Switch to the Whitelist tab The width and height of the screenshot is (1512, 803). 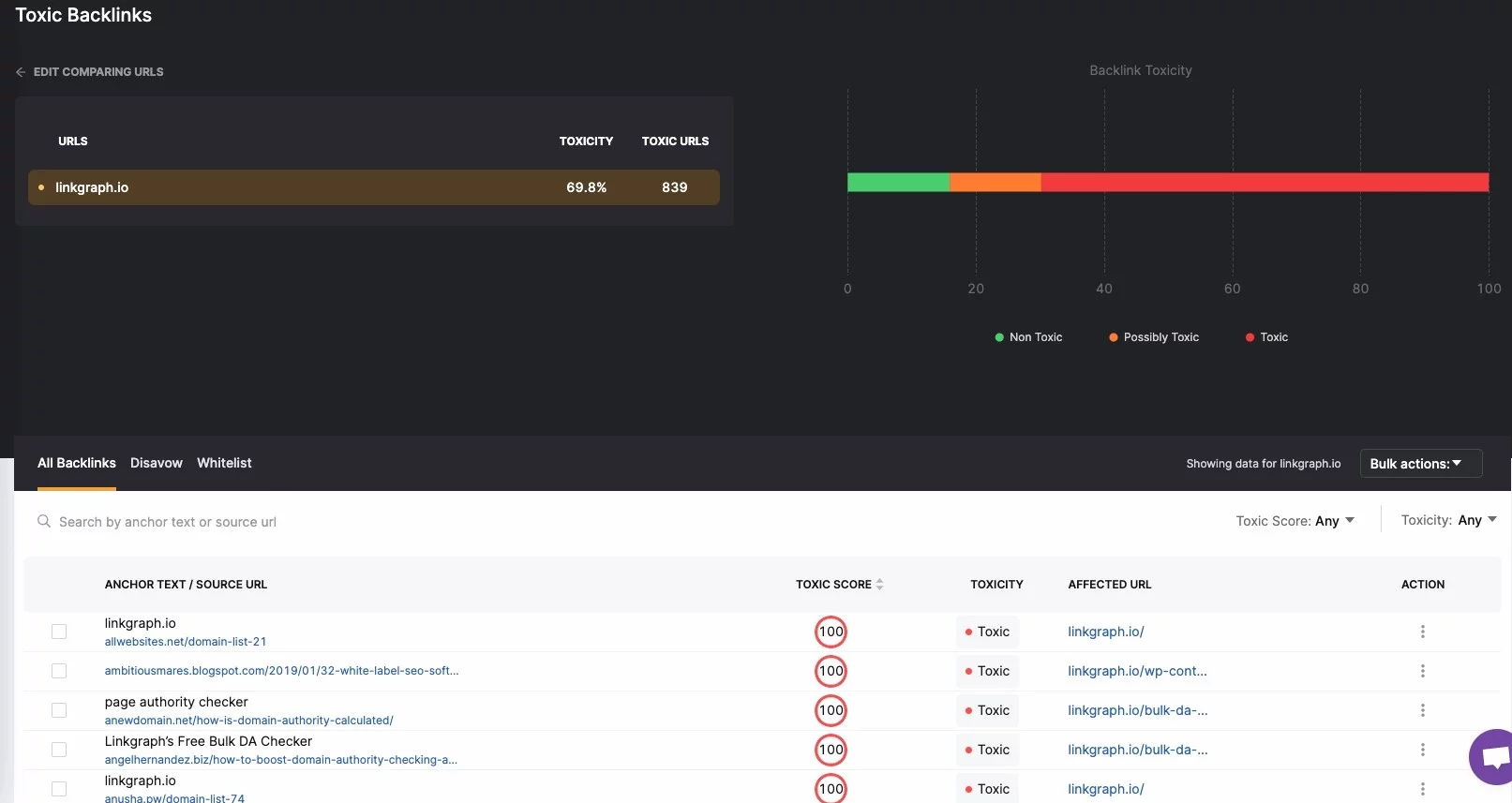tap(224, 463)
